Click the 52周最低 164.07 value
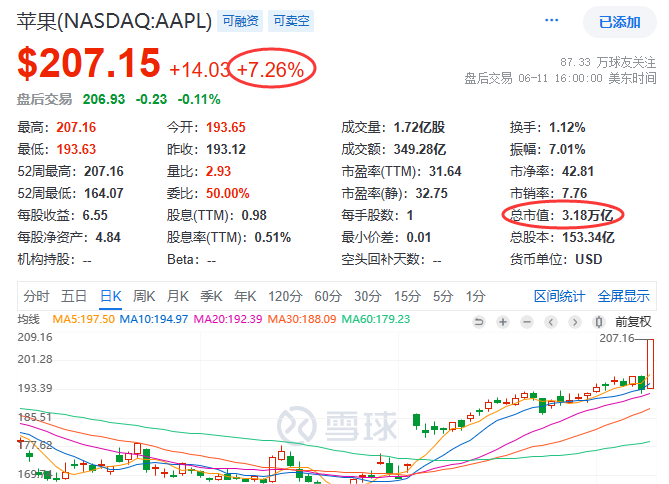Image resolution: width=669 pixels, height=484 pixels. point(104,193)
